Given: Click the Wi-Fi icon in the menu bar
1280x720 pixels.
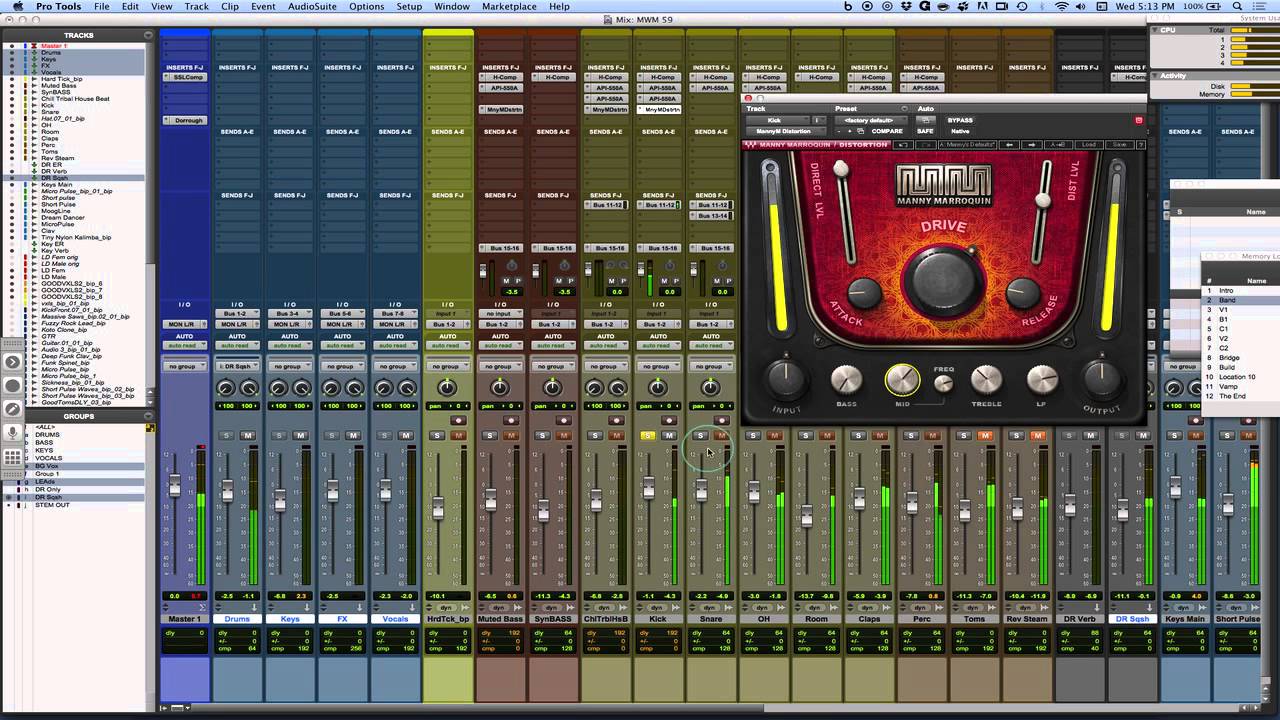Looking at the screenshot, I should click(x=1062, y=7).
